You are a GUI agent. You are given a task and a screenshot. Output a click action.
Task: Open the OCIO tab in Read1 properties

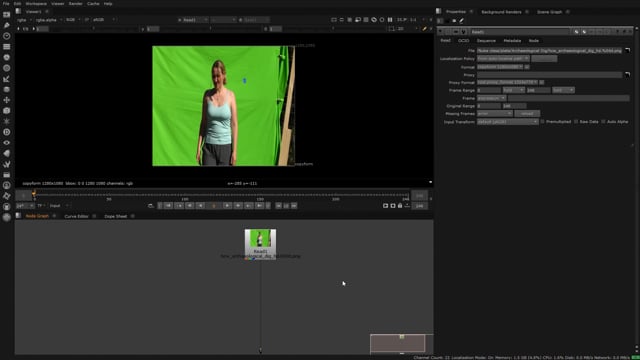(x=463, y=41)
